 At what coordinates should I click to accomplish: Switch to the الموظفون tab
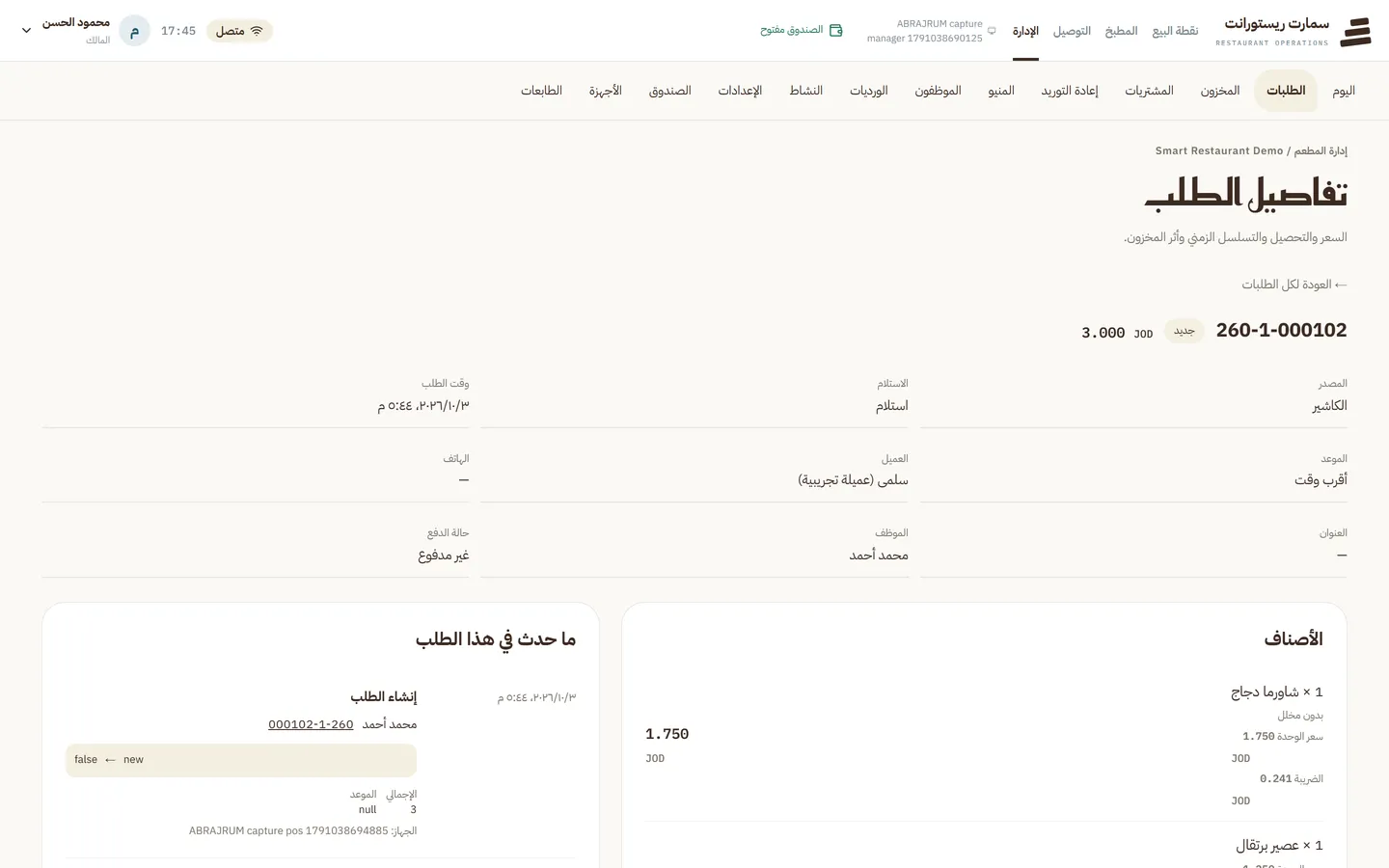(938, 91)
